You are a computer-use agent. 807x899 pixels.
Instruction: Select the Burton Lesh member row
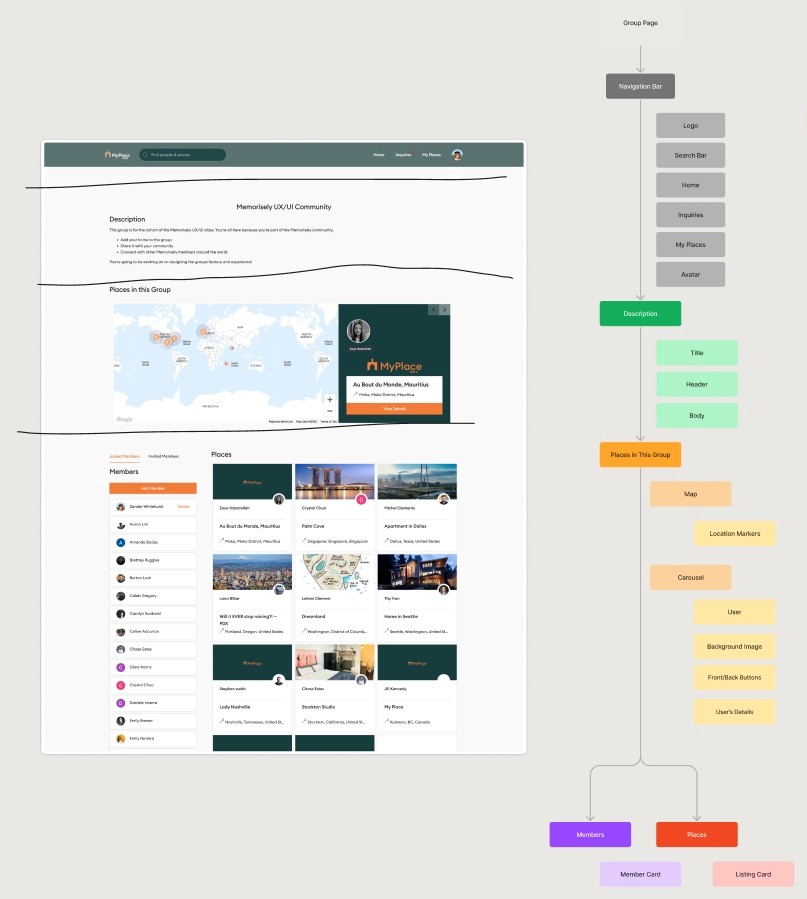click(x=153, y=578)
